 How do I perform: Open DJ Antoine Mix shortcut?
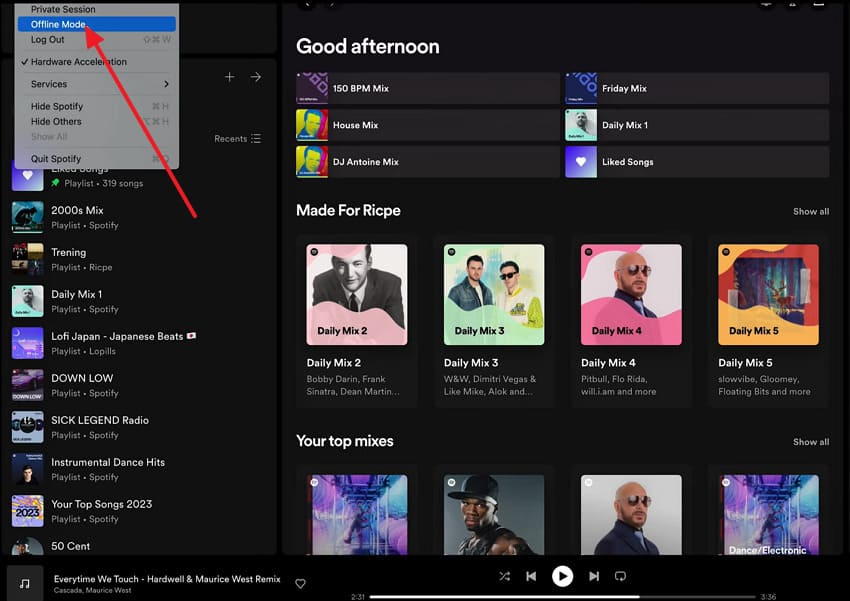click(x=428, y=162)
